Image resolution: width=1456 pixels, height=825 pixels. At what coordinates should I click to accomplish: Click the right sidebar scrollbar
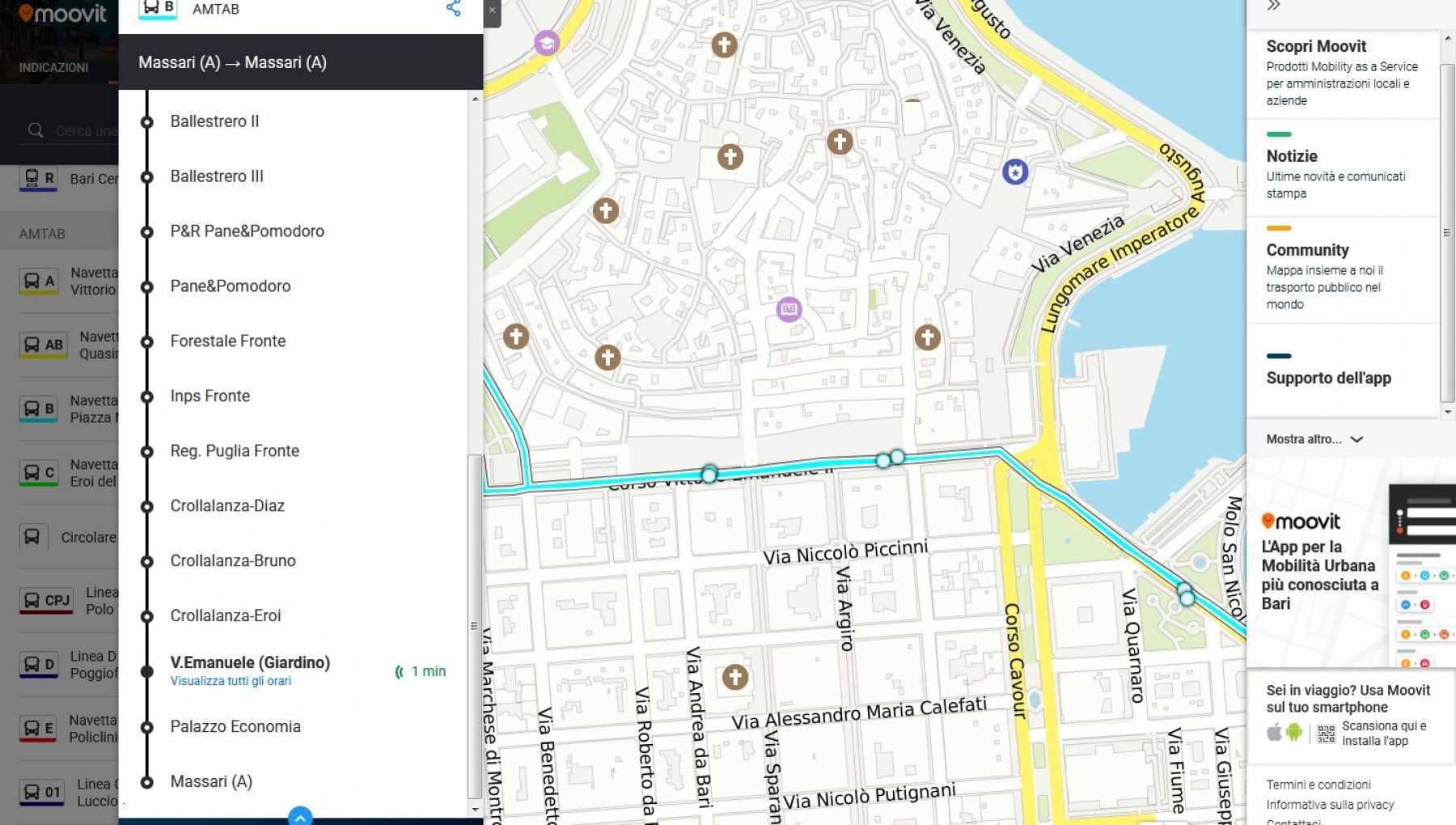pyautogui.click(x=1448, y=232)
